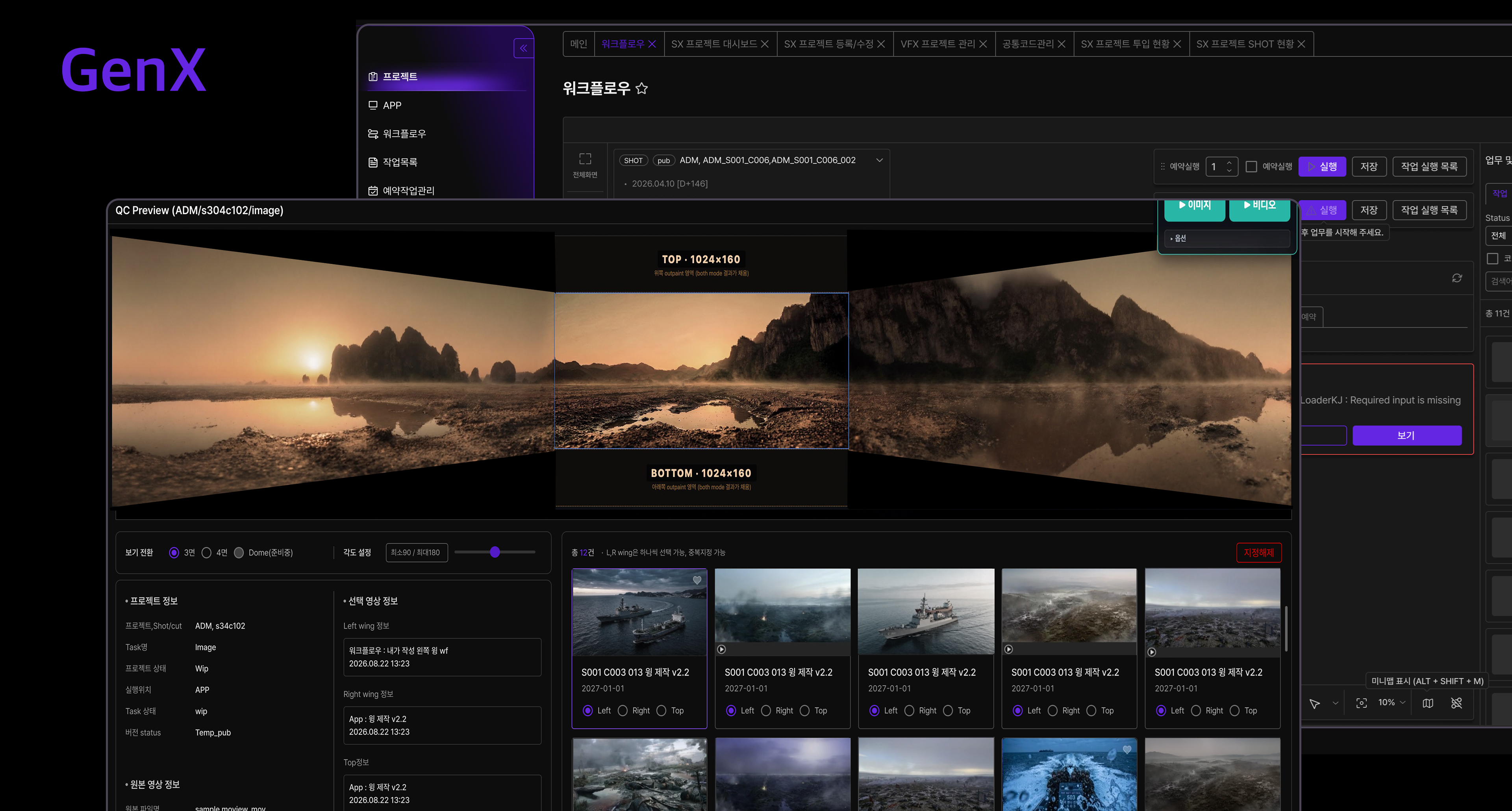1512x811 pixels.
Task: Mark 워크플로우 page as favorite star
Action: tap(641, 89)
